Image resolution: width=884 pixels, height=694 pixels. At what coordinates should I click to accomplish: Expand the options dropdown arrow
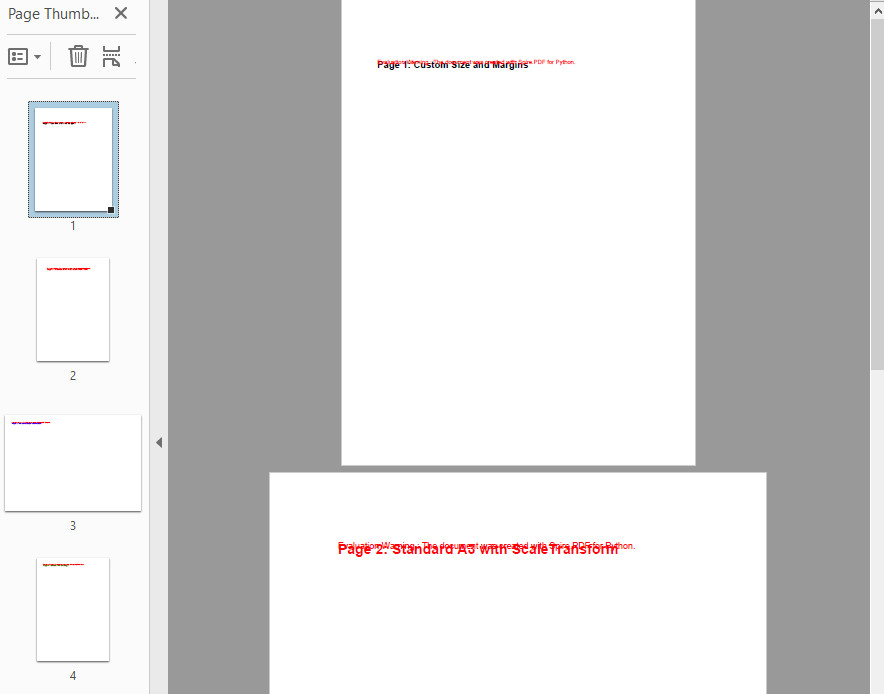click(37, 57)
